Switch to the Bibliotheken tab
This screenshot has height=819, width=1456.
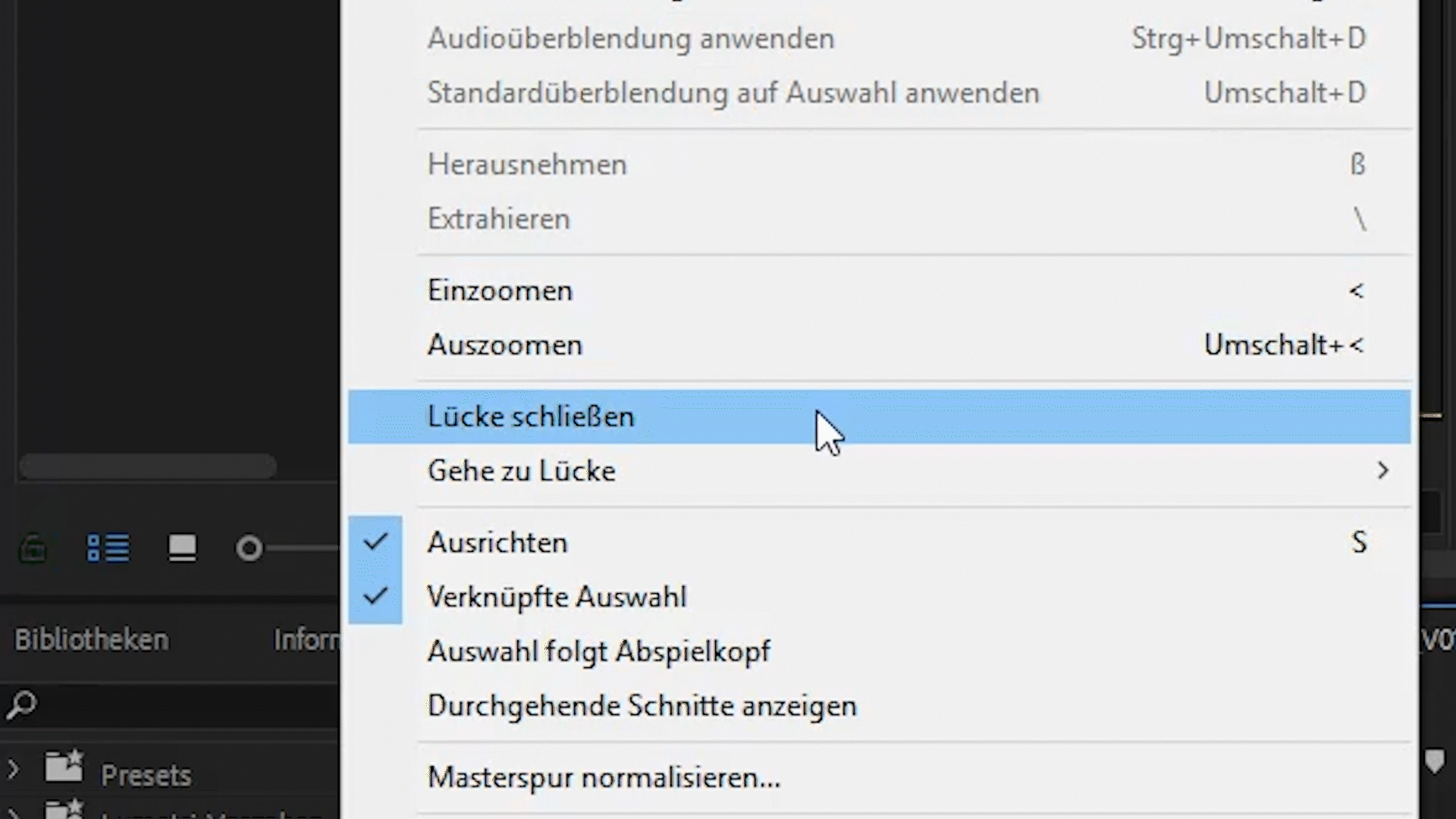tap(92, 640)
